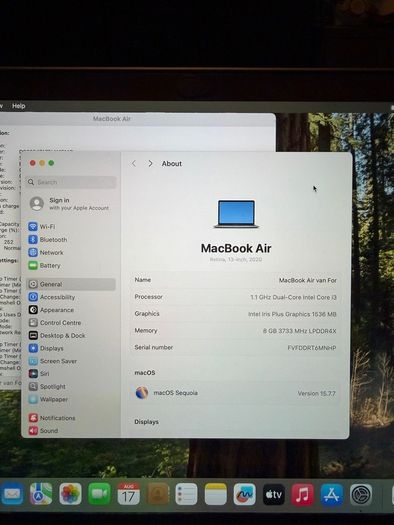Open Mail from the Dock

click(x=12, y=494)
